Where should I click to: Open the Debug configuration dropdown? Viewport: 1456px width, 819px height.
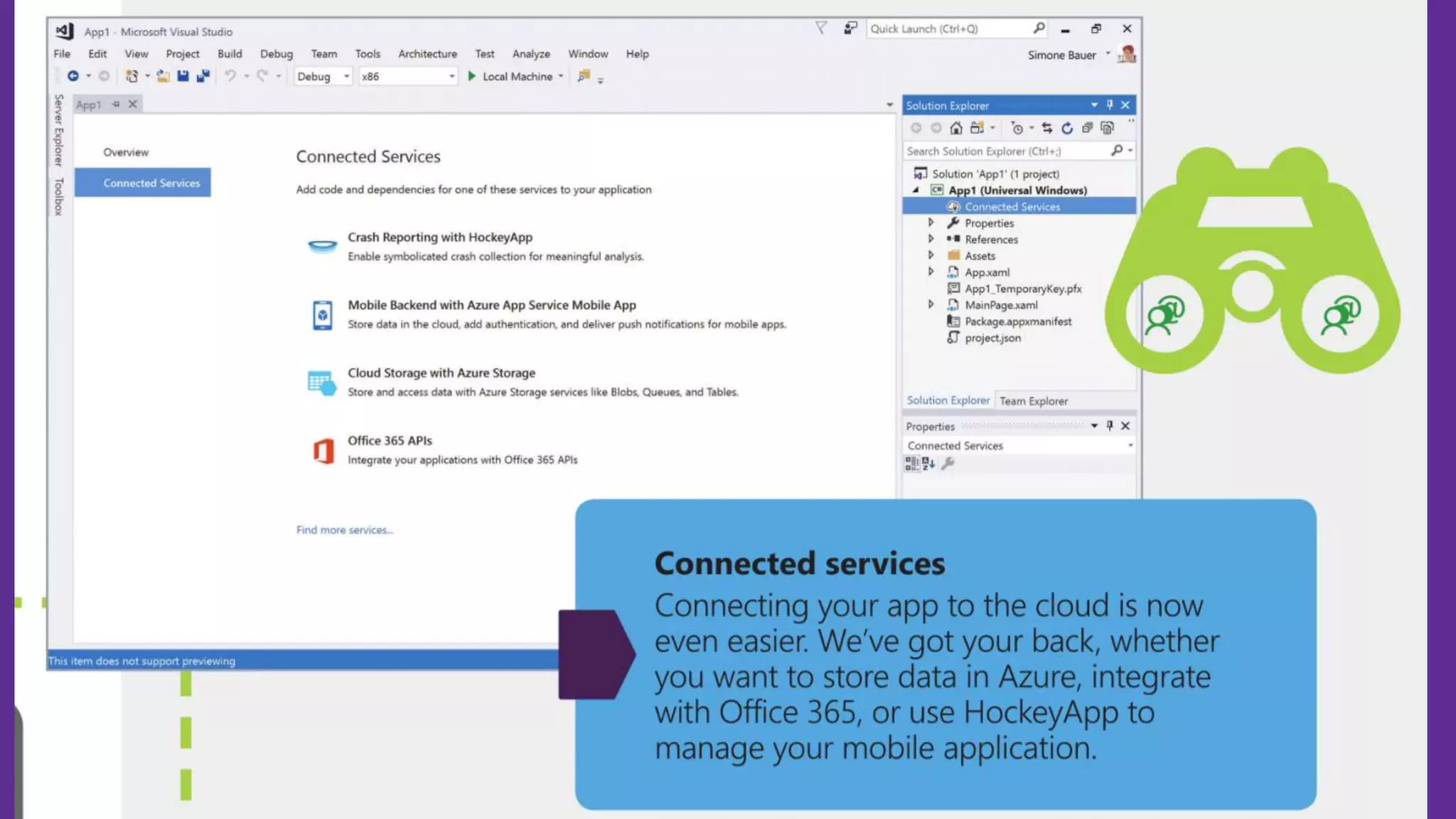346,76
